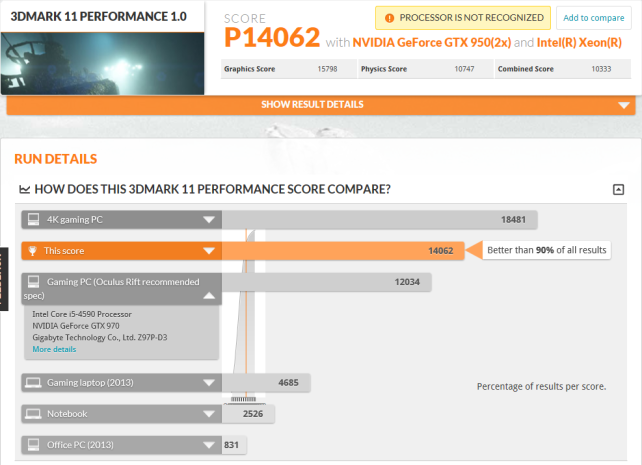Screen dimensions: 642x465
Task: Open More details link for Gaming PC
Action: 54,349
